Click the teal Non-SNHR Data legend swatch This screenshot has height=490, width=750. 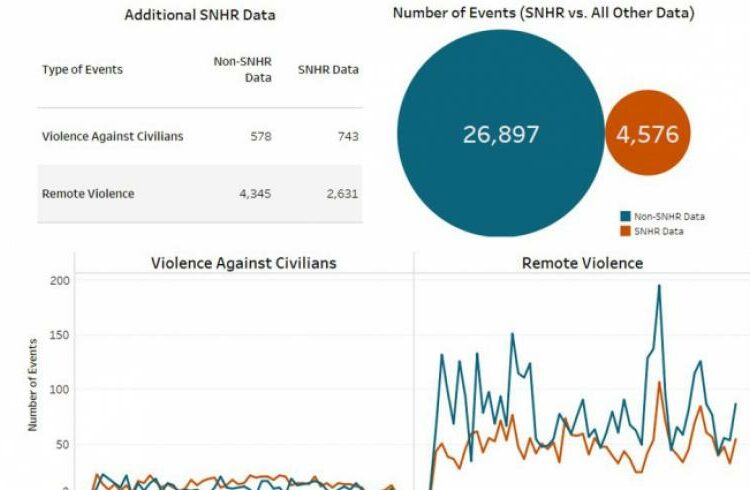pyautogui.click(x=625, y=216)
